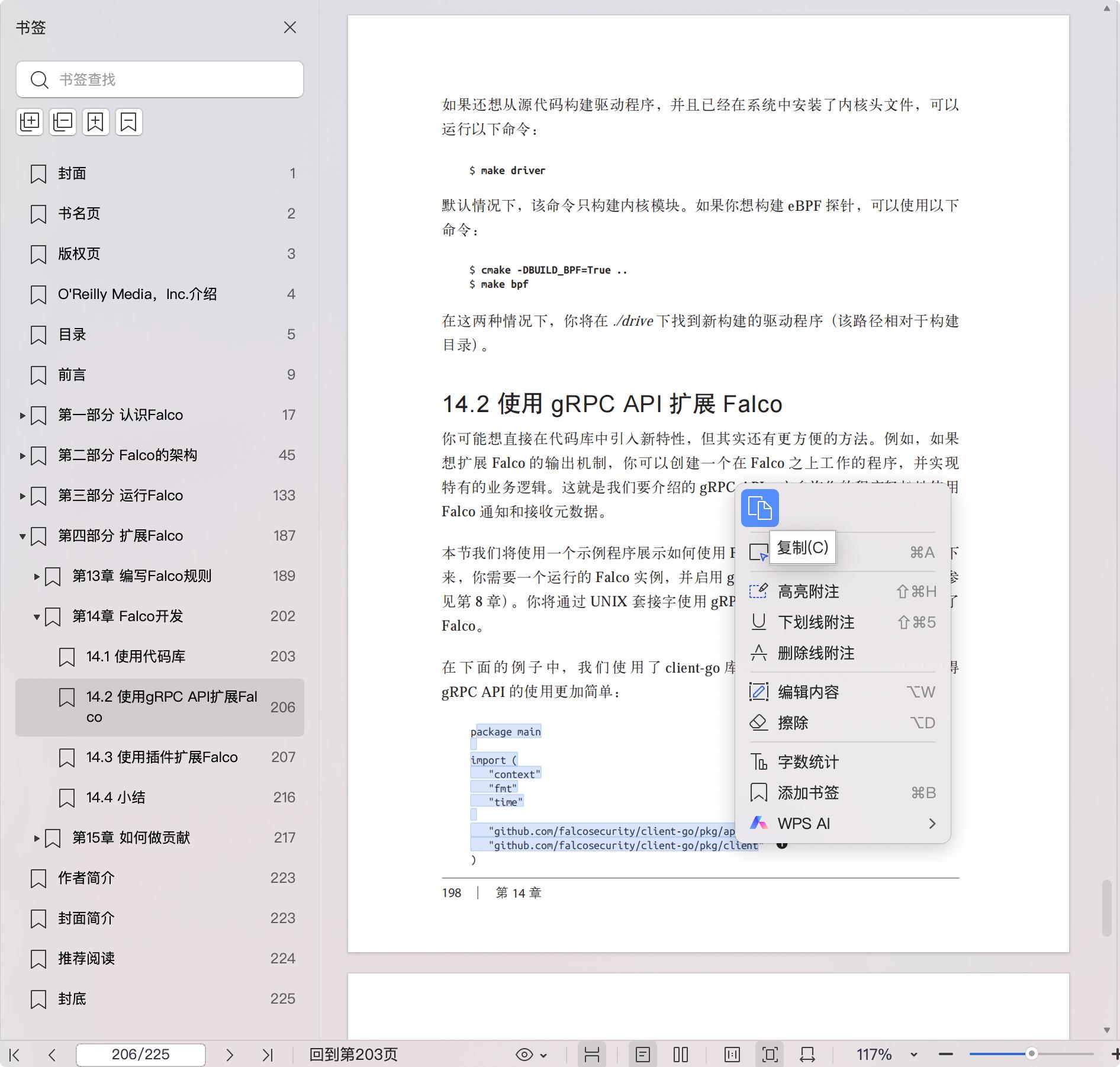Collapse the 第14章 Falco开发 bookmark
The height and width of the screenshot is (1067, 1120).
click(37, 617)
